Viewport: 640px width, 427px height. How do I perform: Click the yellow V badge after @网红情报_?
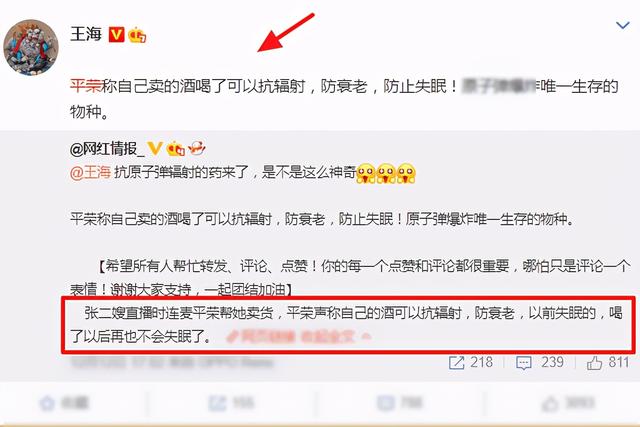[155, 148]
